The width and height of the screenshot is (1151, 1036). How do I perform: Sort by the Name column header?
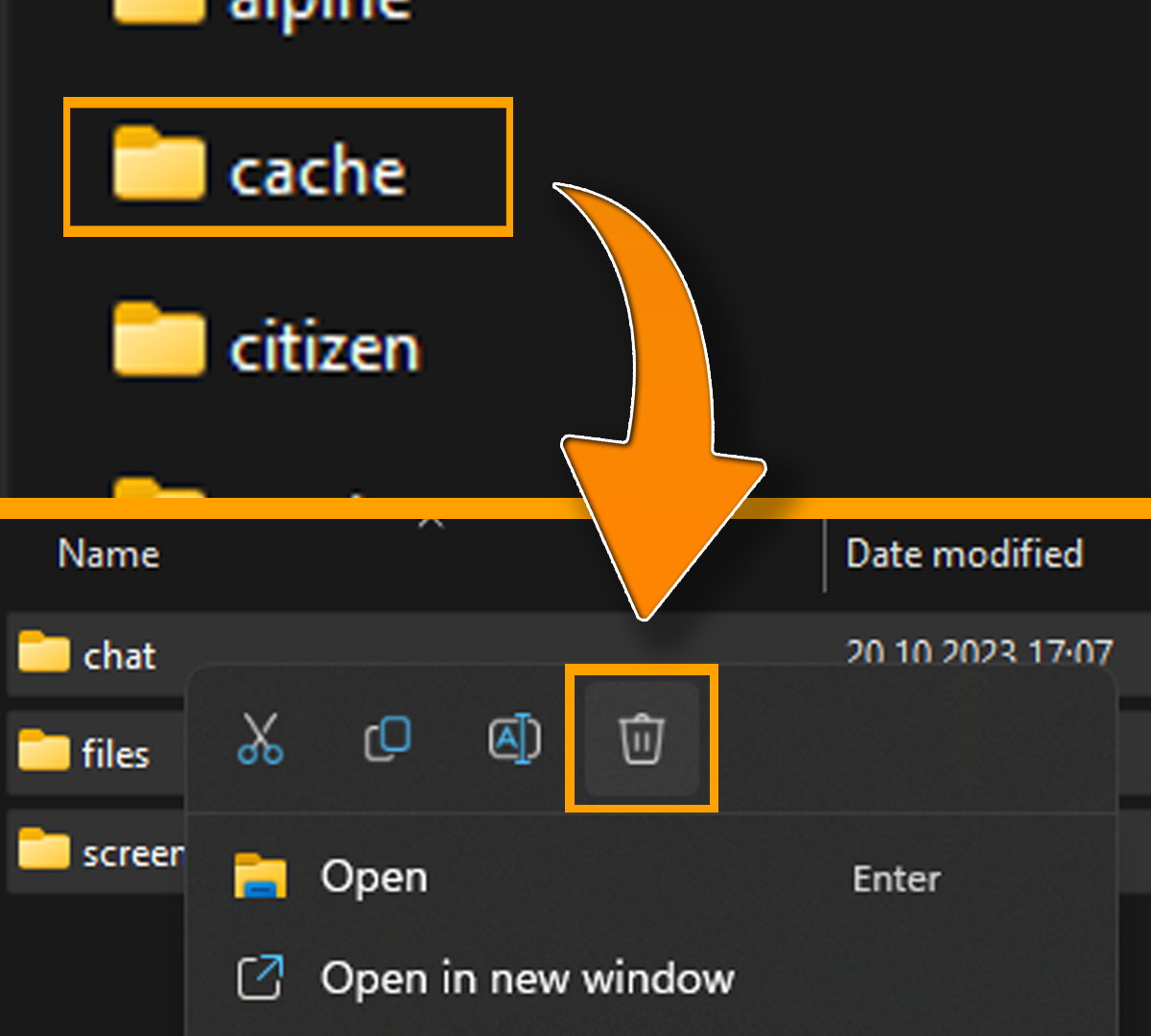108,554
